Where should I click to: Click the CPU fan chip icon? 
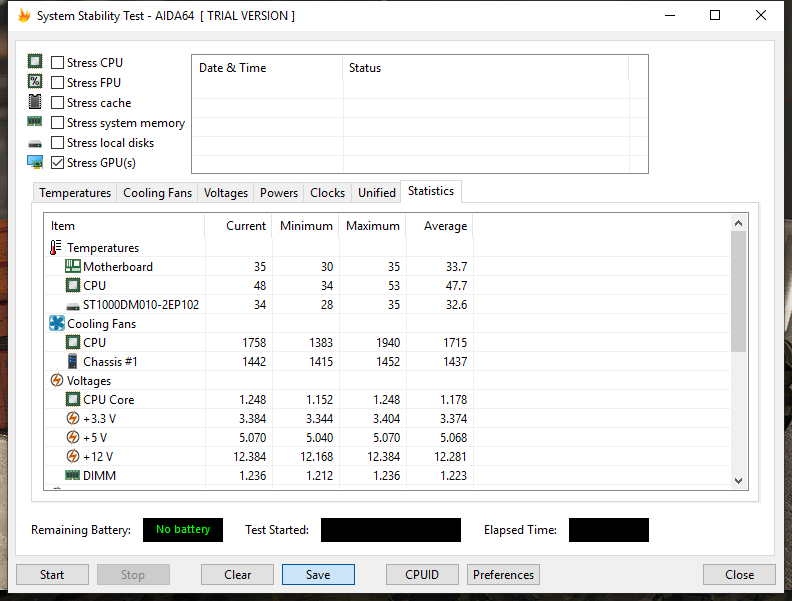point(73,342)
